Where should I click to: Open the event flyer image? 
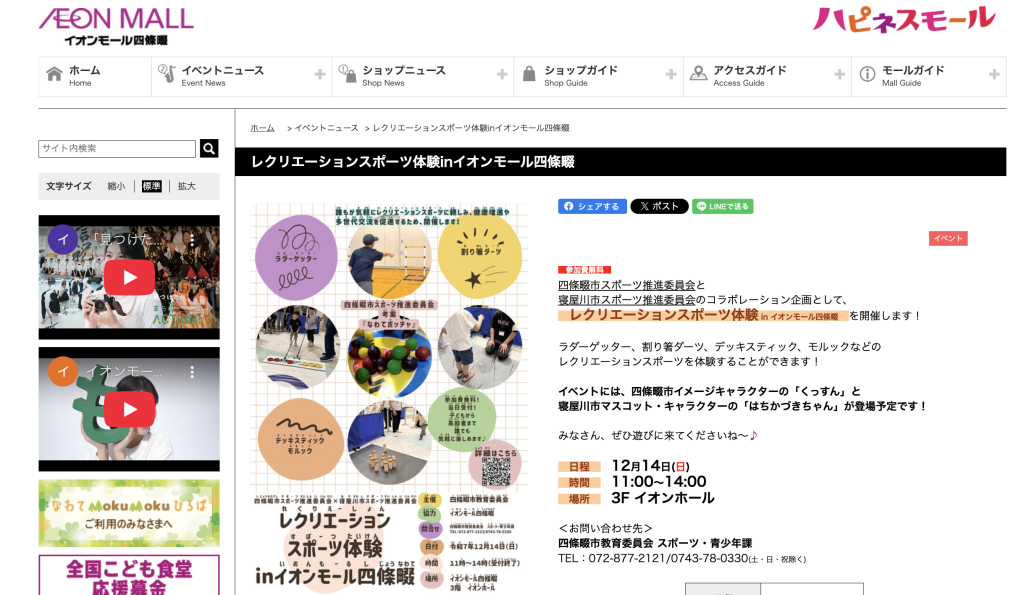(389, 398)
